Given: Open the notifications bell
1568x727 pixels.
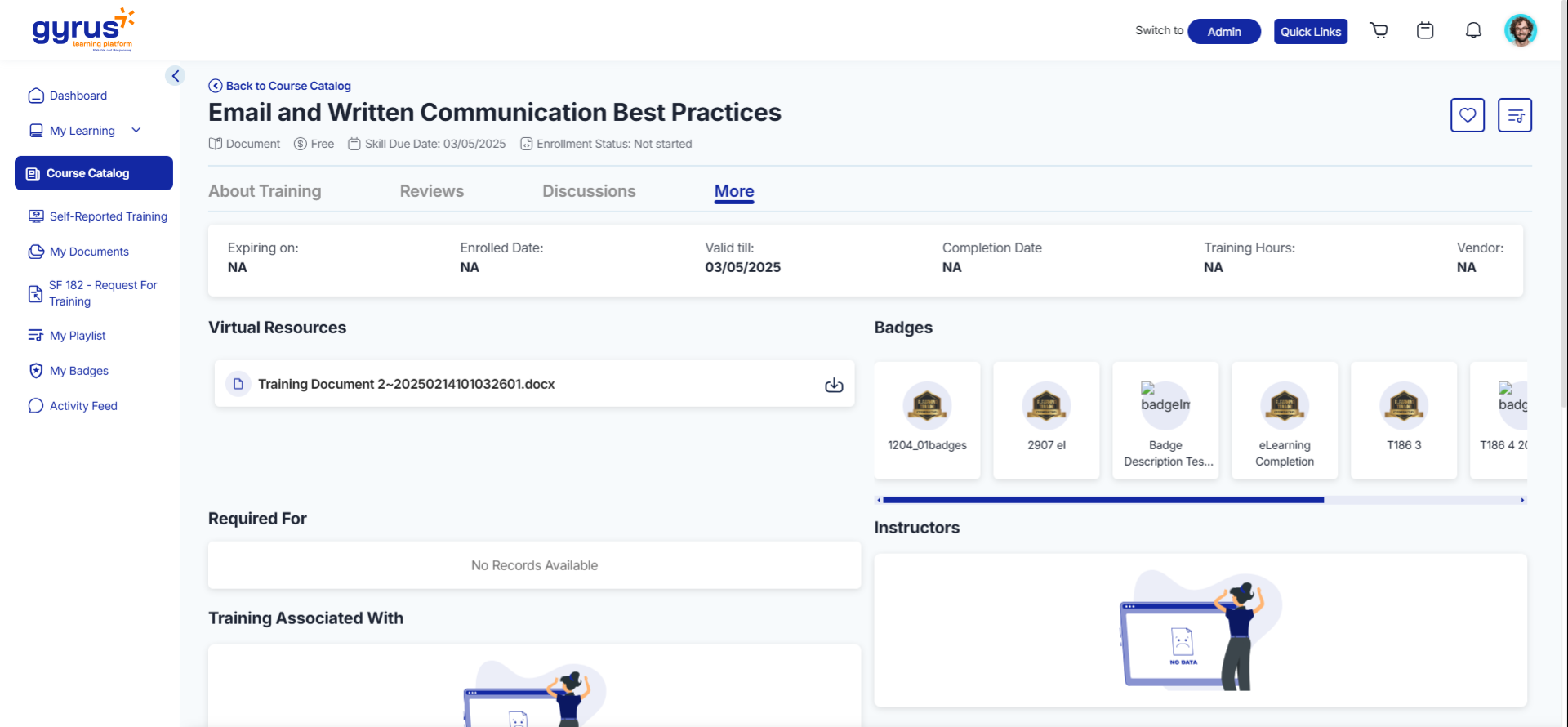Looking at the screenshot, I should (x=1473, y=31).
